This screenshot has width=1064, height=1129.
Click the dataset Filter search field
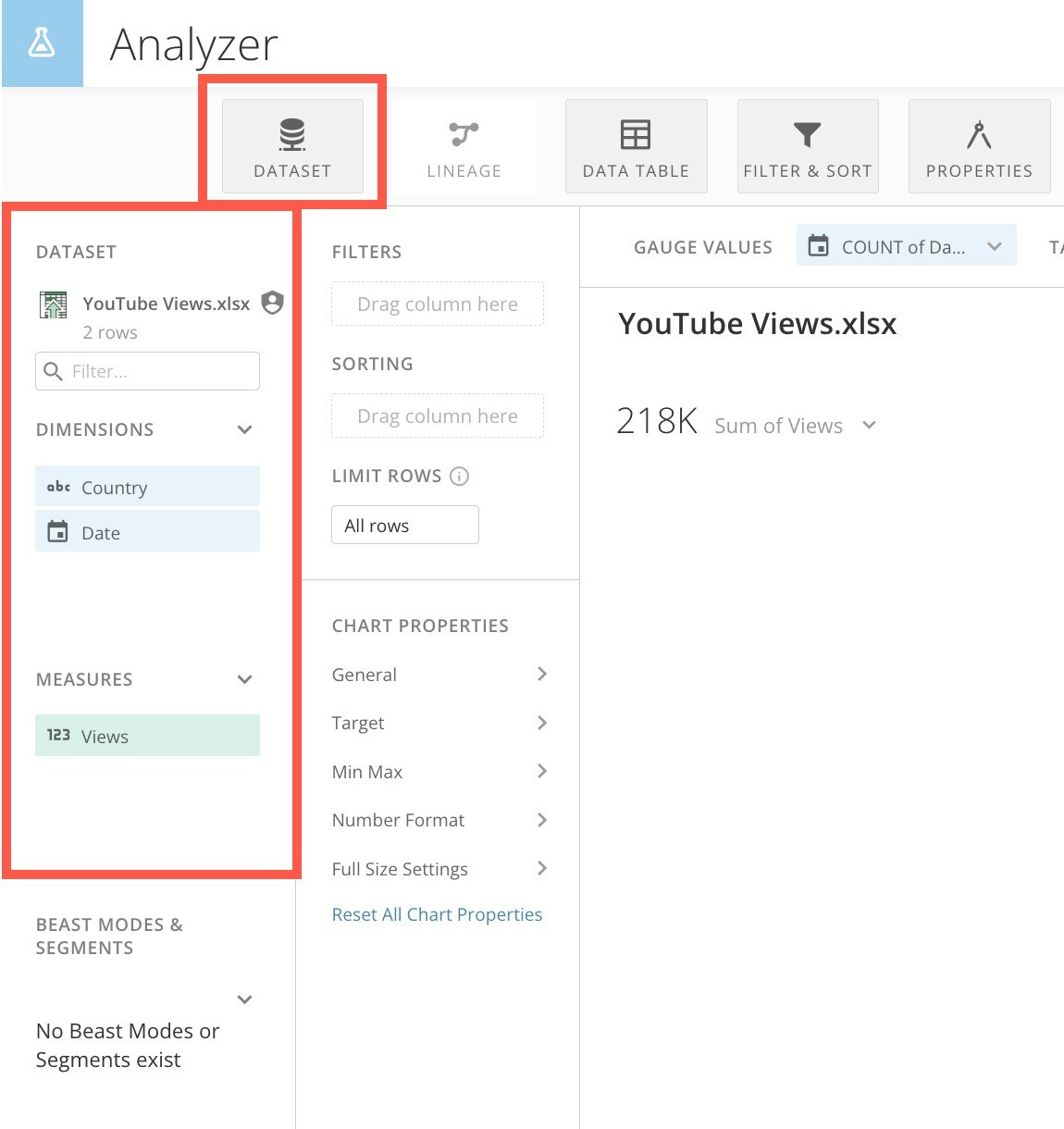(x=147, y=371)
